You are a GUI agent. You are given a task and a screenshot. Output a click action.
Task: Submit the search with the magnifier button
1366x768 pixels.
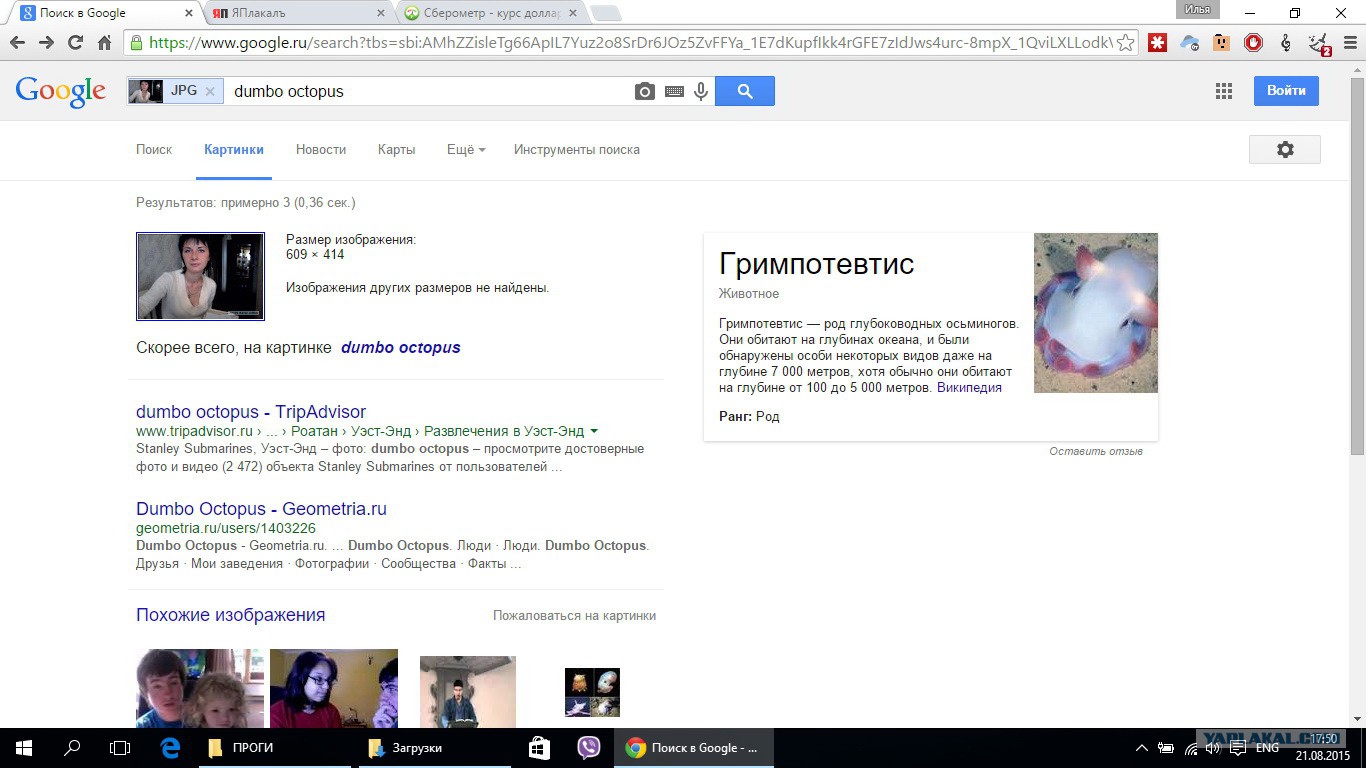click(745, 91)
